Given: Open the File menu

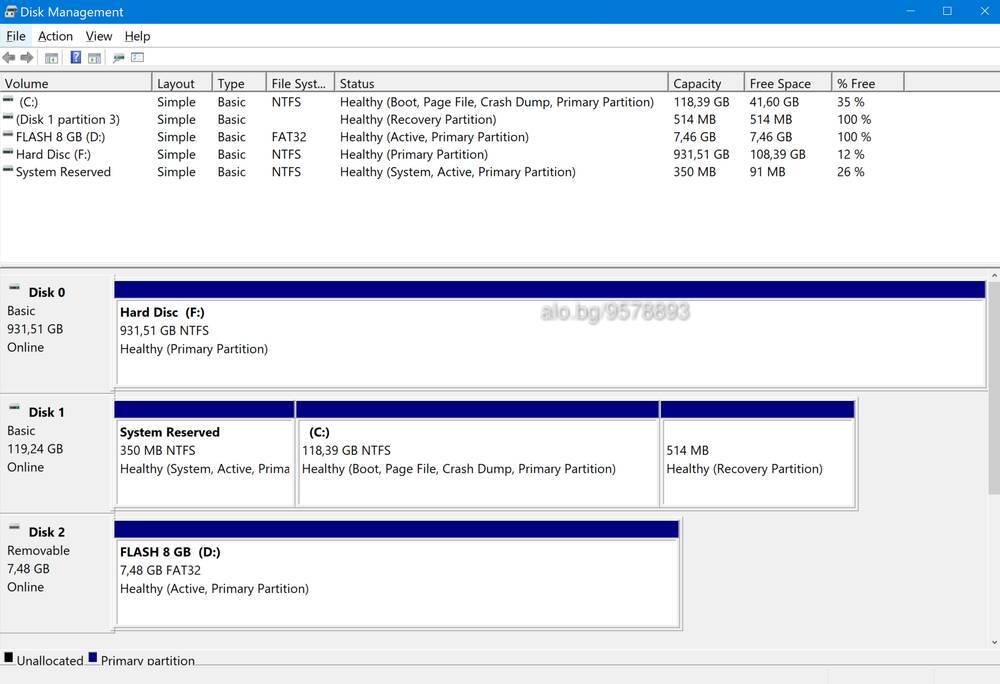Looking at the screenshot, I should click(16, 36).
